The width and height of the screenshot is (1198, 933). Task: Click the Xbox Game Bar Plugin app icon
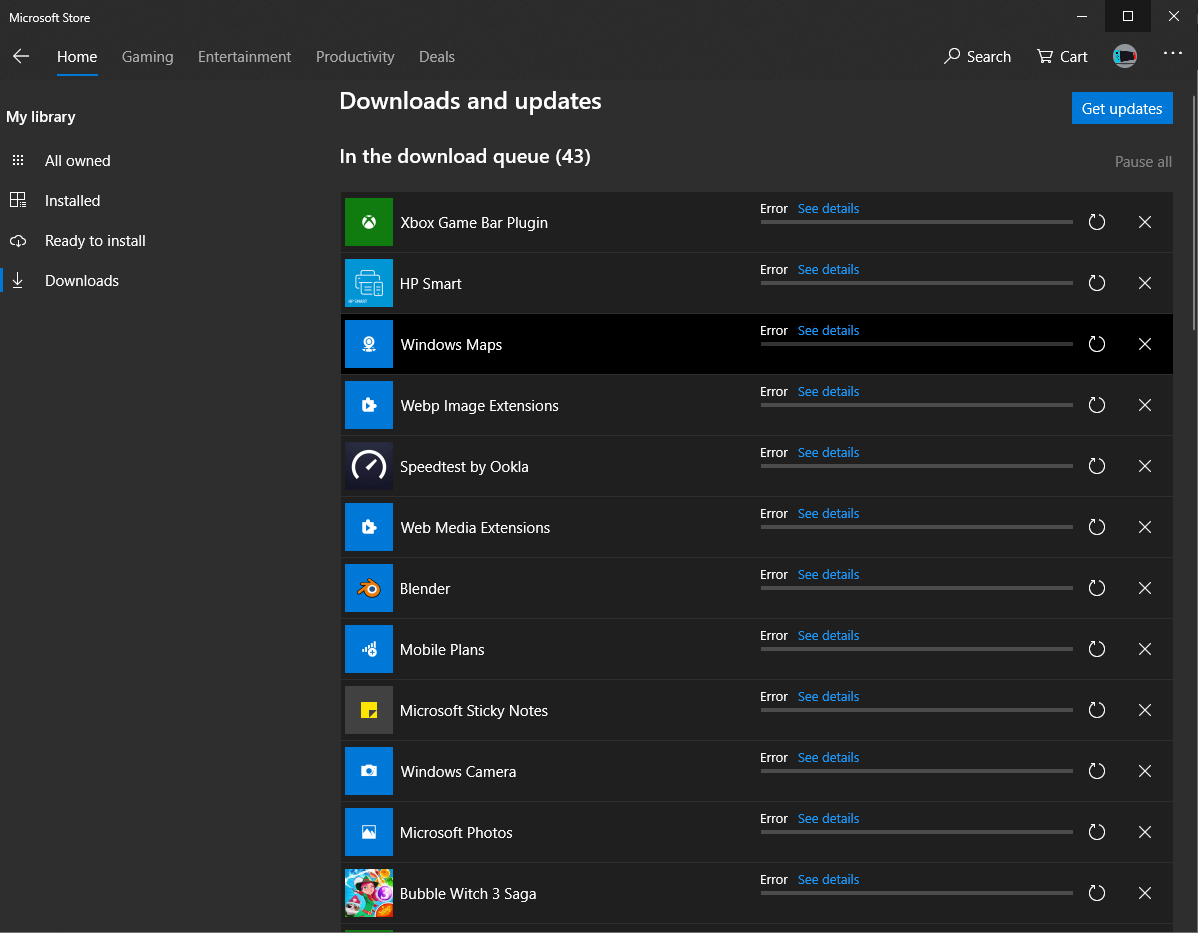tap(369, 222)
